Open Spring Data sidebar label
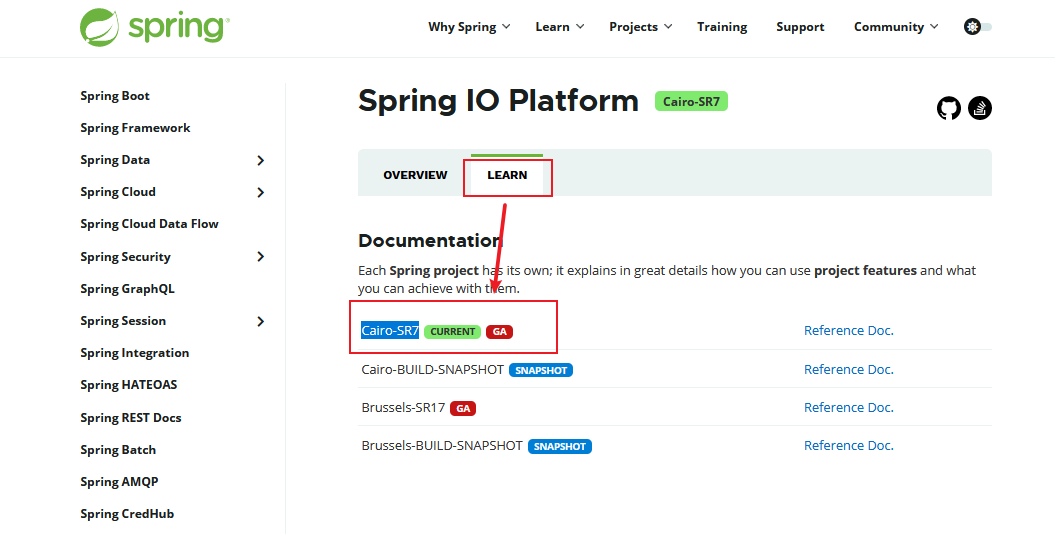This screenshot has height=534, width=1055. (x=115, y=160)
